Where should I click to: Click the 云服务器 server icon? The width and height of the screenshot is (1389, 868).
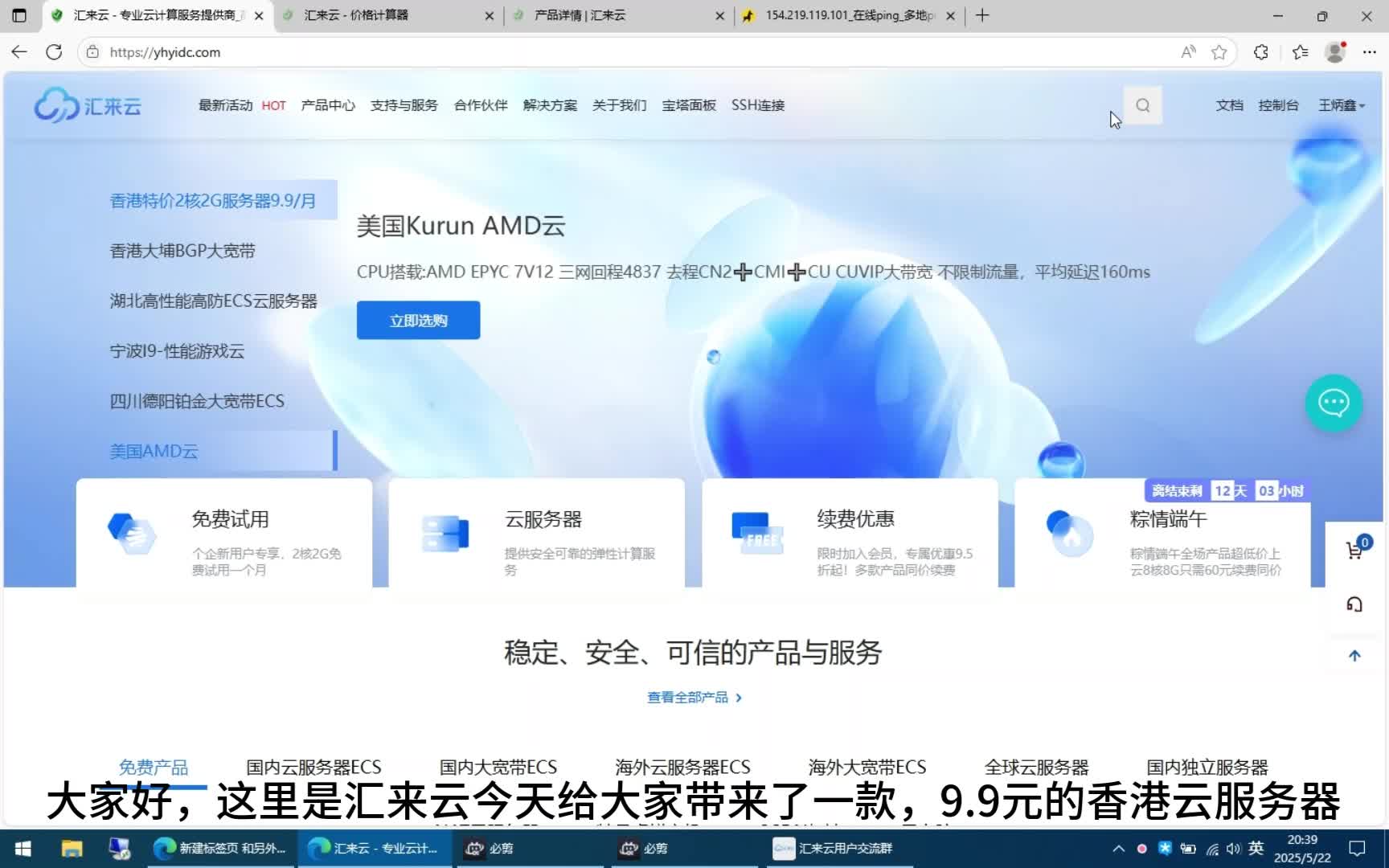tap(445, 534)
